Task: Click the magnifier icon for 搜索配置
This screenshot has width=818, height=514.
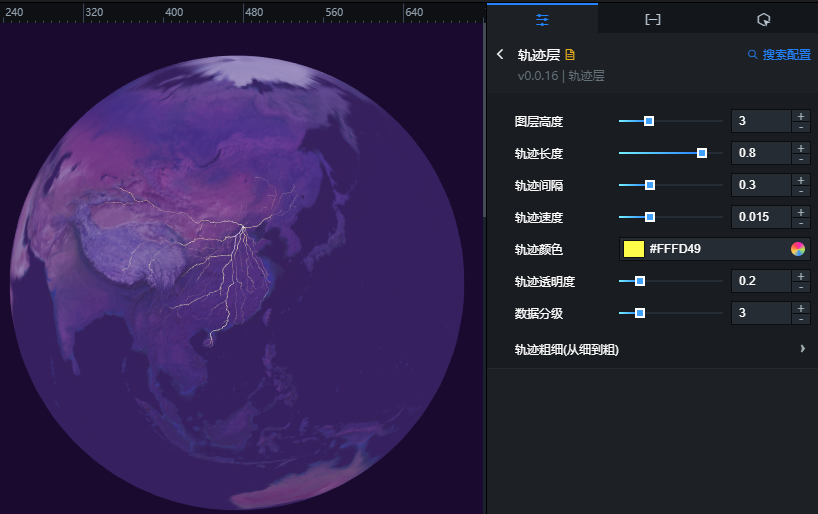Action: pyautogui.click(x=752, y=54)
